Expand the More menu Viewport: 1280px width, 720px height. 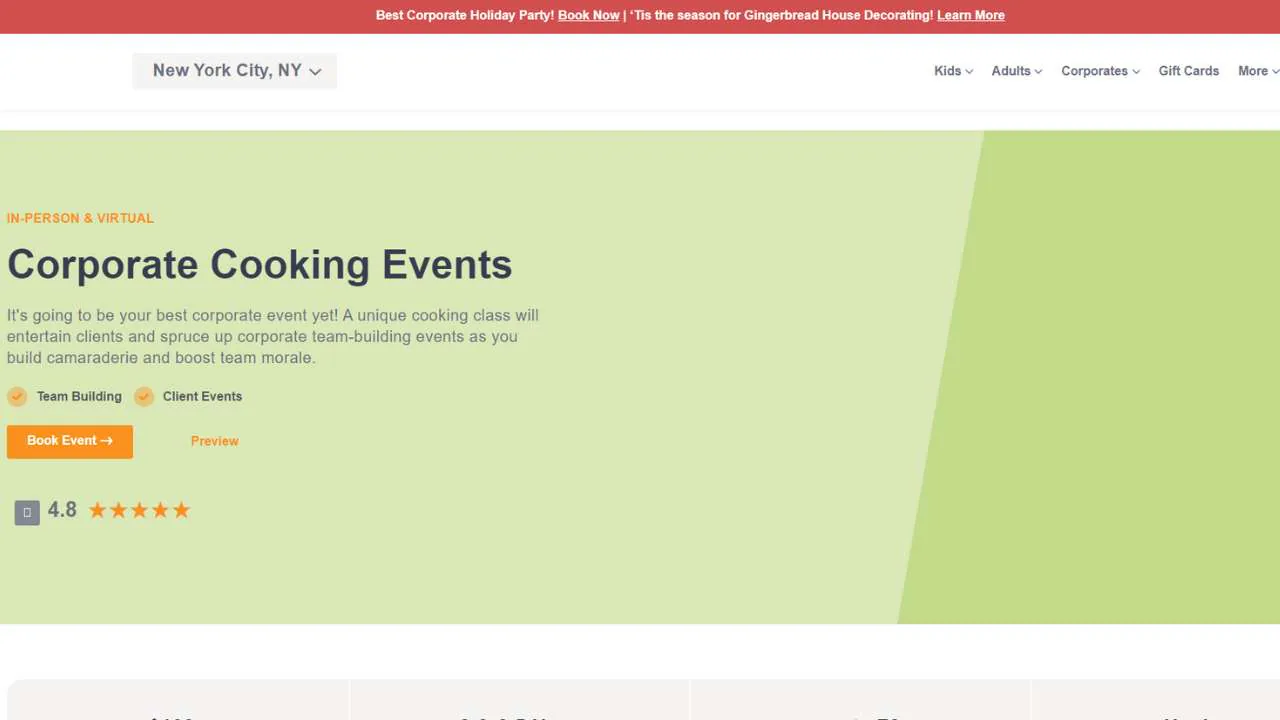(x=1258, y=71)
